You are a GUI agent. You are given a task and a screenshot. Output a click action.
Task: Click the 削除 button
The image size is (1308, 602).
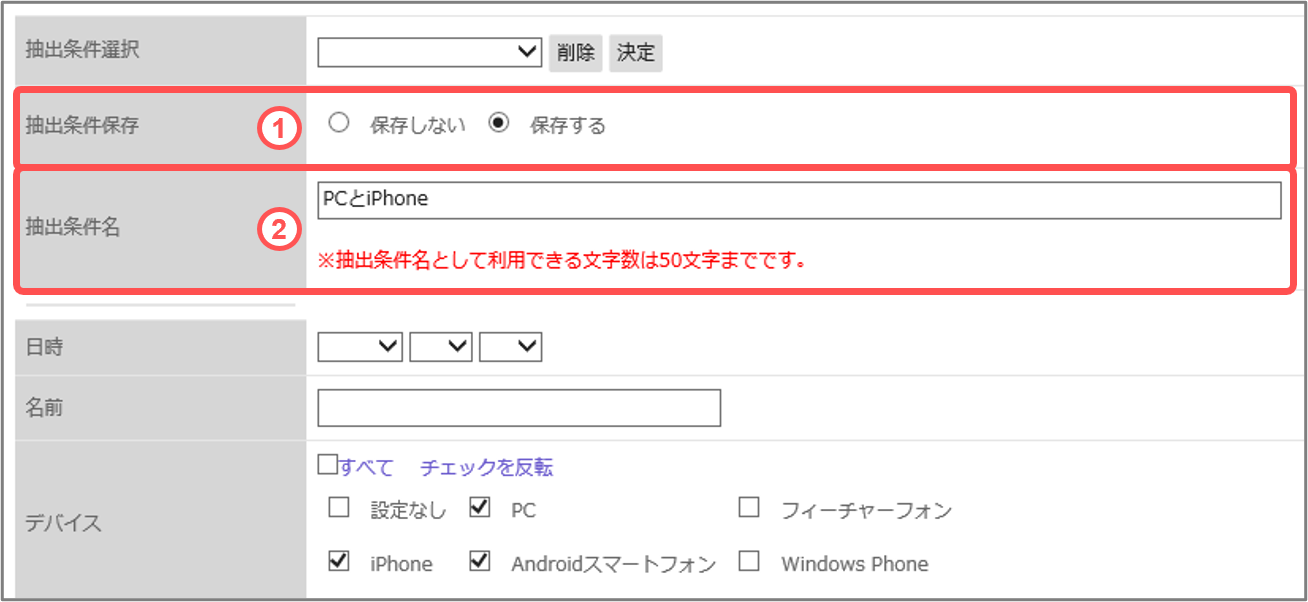coord(576,53)
